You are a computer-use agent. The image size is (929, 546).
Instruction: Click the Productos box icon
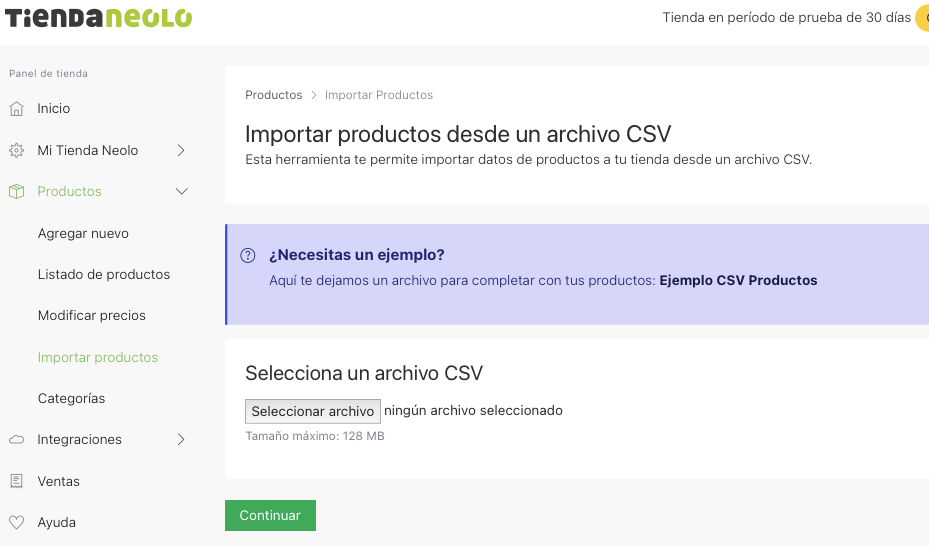[16, 192]
